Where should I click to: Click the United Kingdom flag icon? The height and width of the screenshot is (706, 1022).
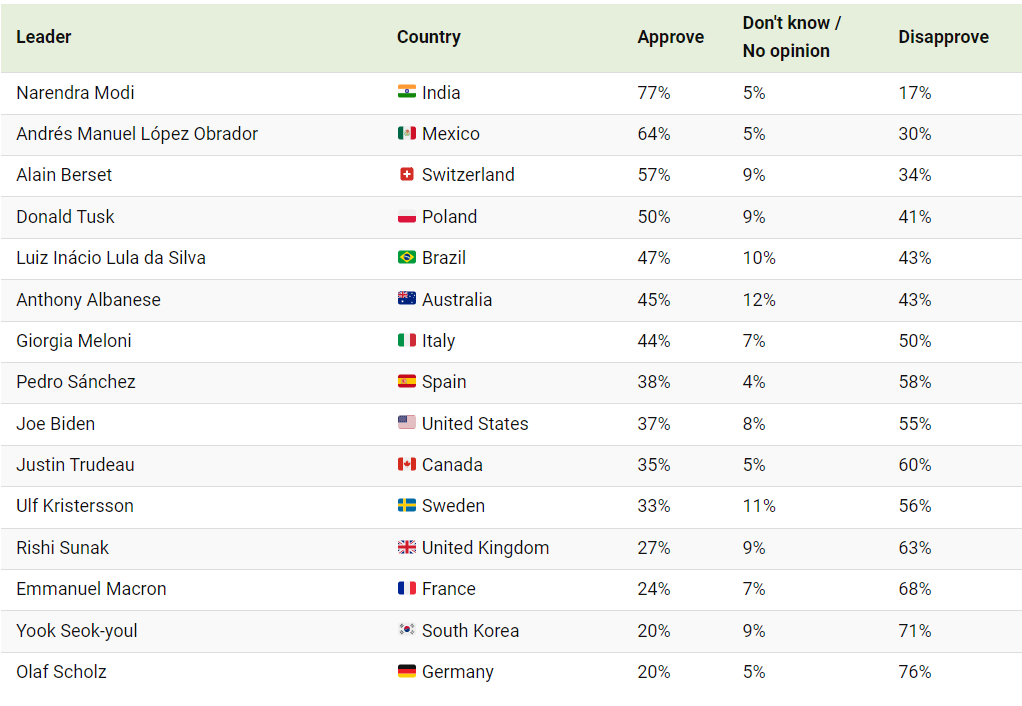click(x=407, y=547)
